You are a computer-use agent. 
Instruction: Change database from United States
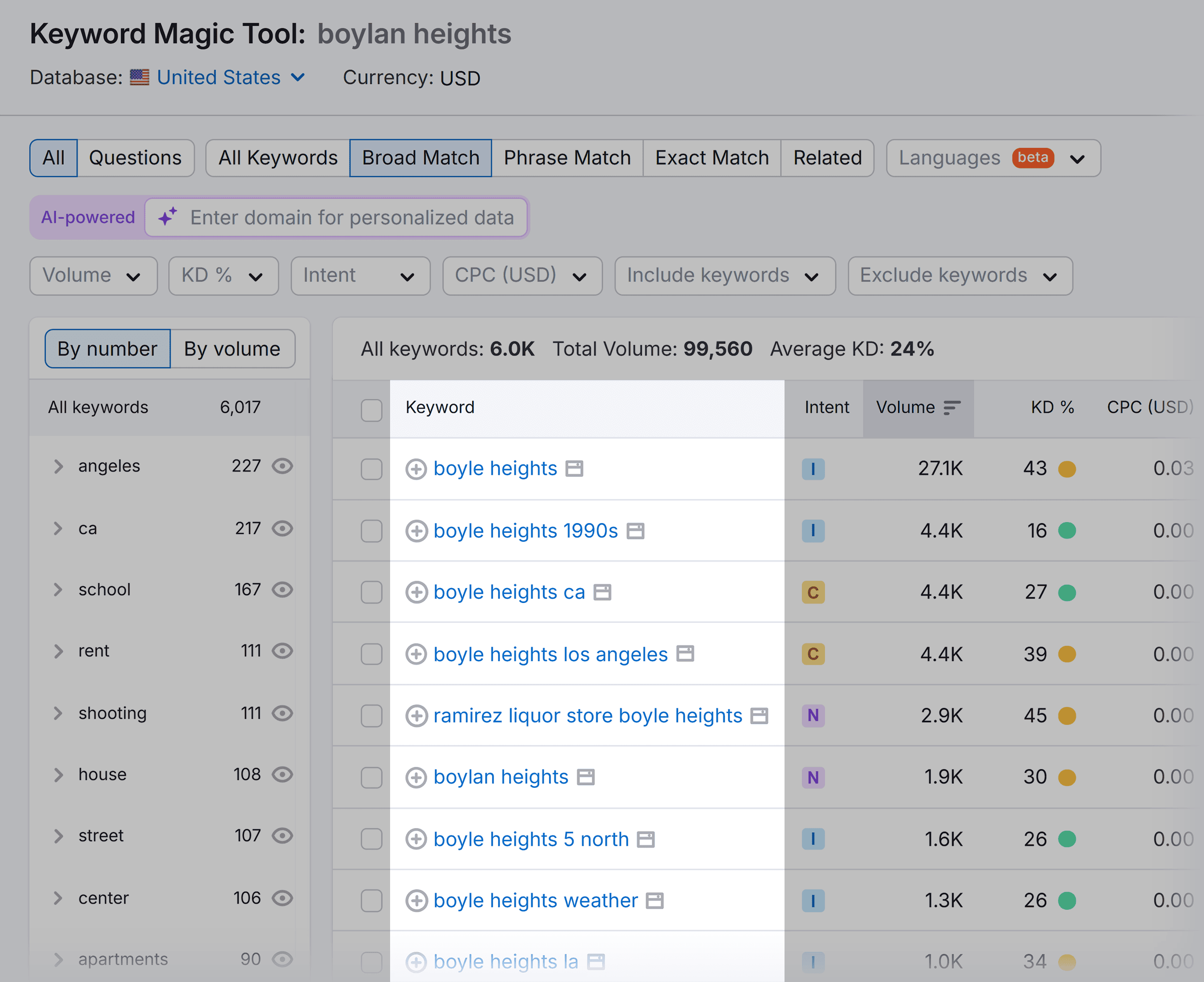tap(231, 78)
